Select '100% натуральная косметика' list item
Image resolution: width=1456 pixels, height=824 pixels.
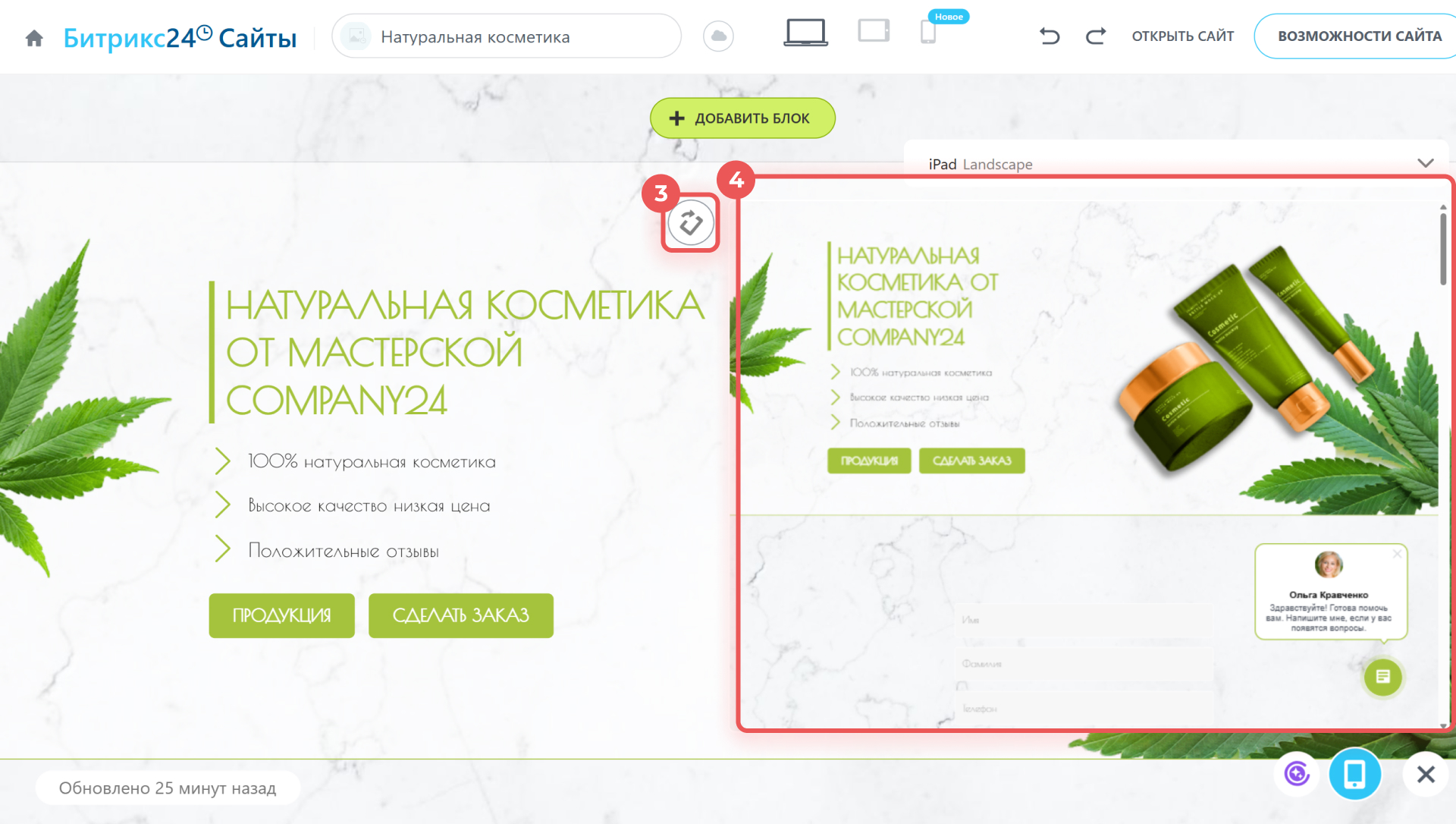(372, 461)
